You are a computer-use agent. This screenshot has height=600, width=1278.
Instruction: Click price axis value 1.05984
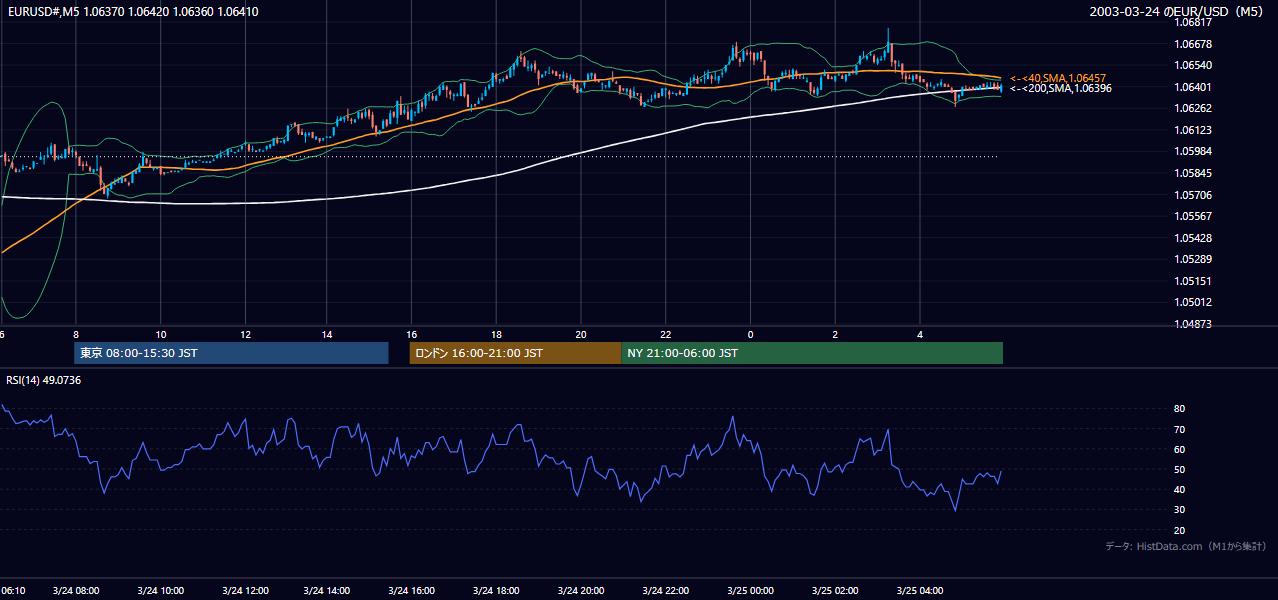[1192, 151]
